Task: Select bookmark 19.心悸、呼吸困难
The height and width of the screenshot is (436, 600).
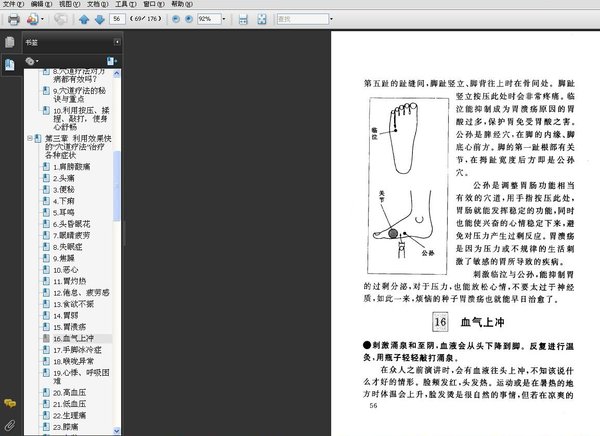Action: [81, 376]
